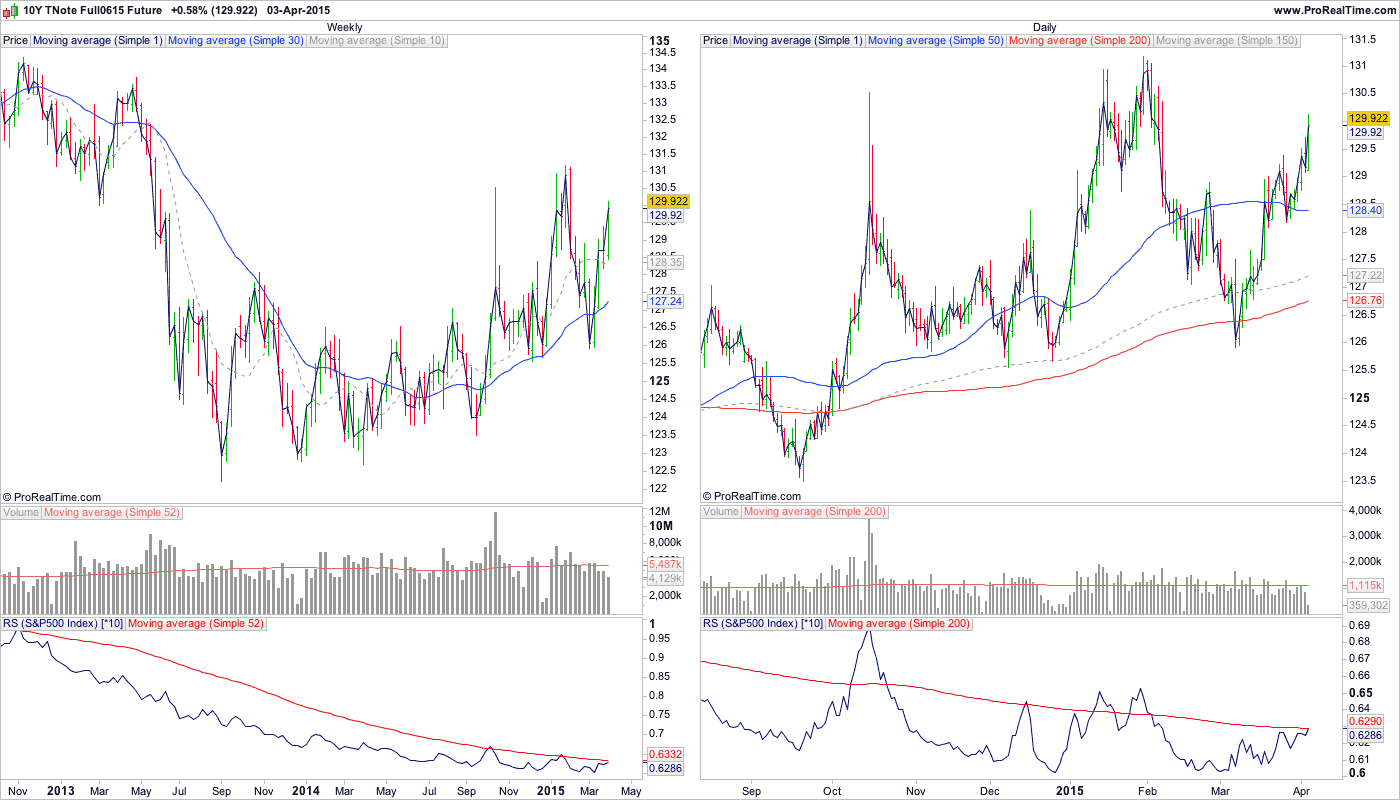Select the Moving average (Simple 50) label

pos(936,41)
